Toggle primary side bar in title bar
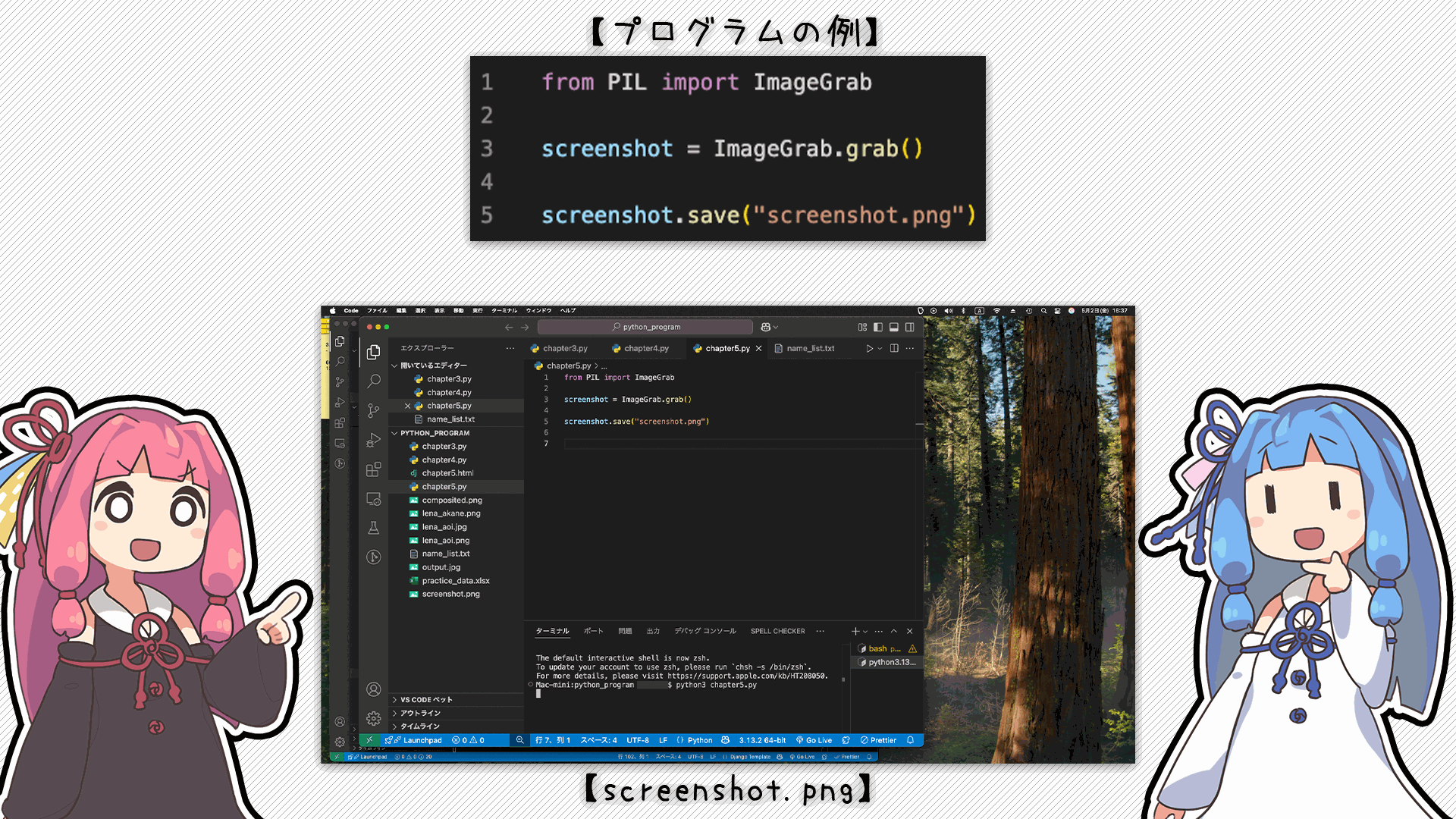 [878, 327]
